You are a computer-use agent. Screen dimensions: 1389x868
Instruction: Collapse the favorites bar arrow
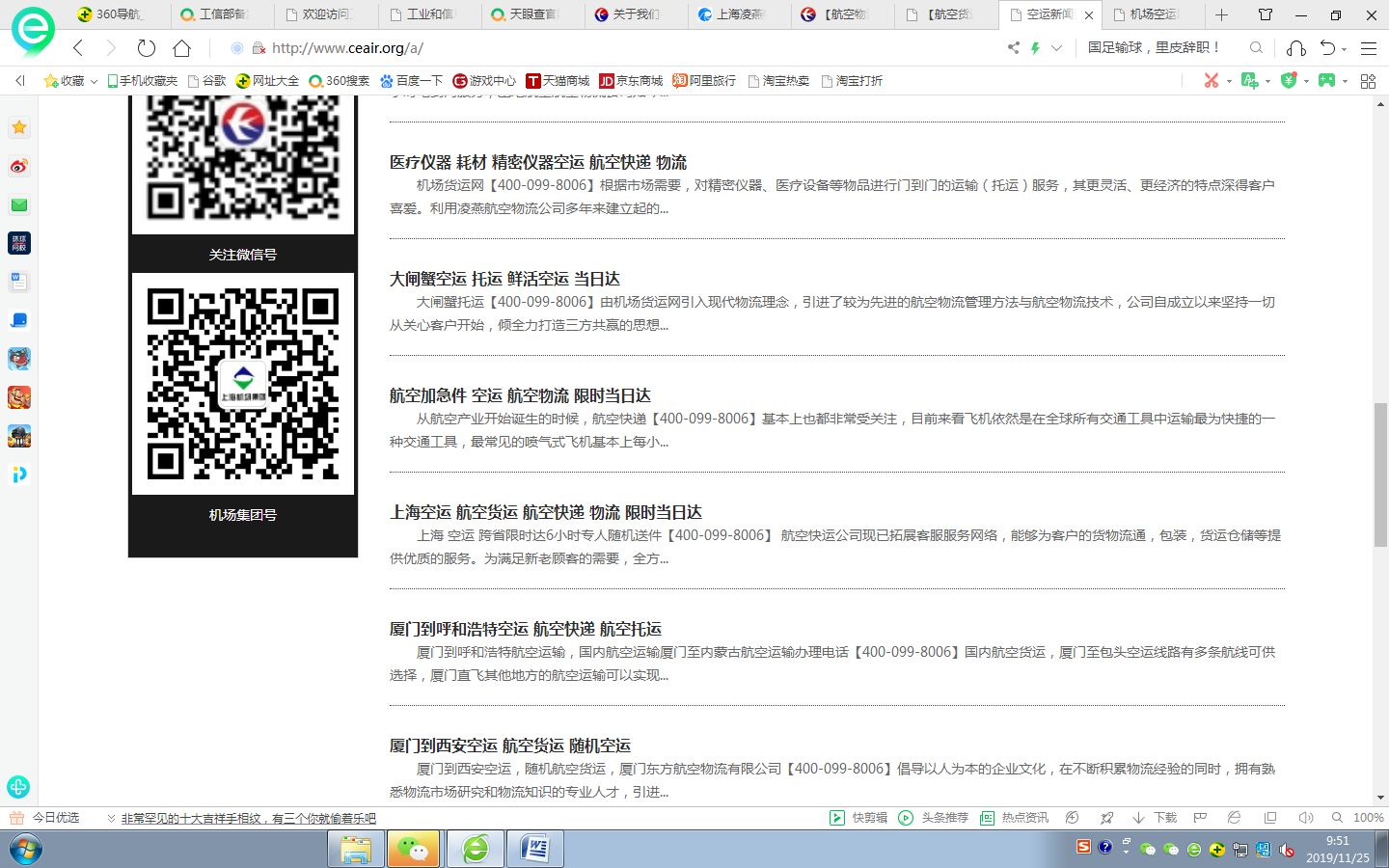pyautogui.click(x=20, y=81)
